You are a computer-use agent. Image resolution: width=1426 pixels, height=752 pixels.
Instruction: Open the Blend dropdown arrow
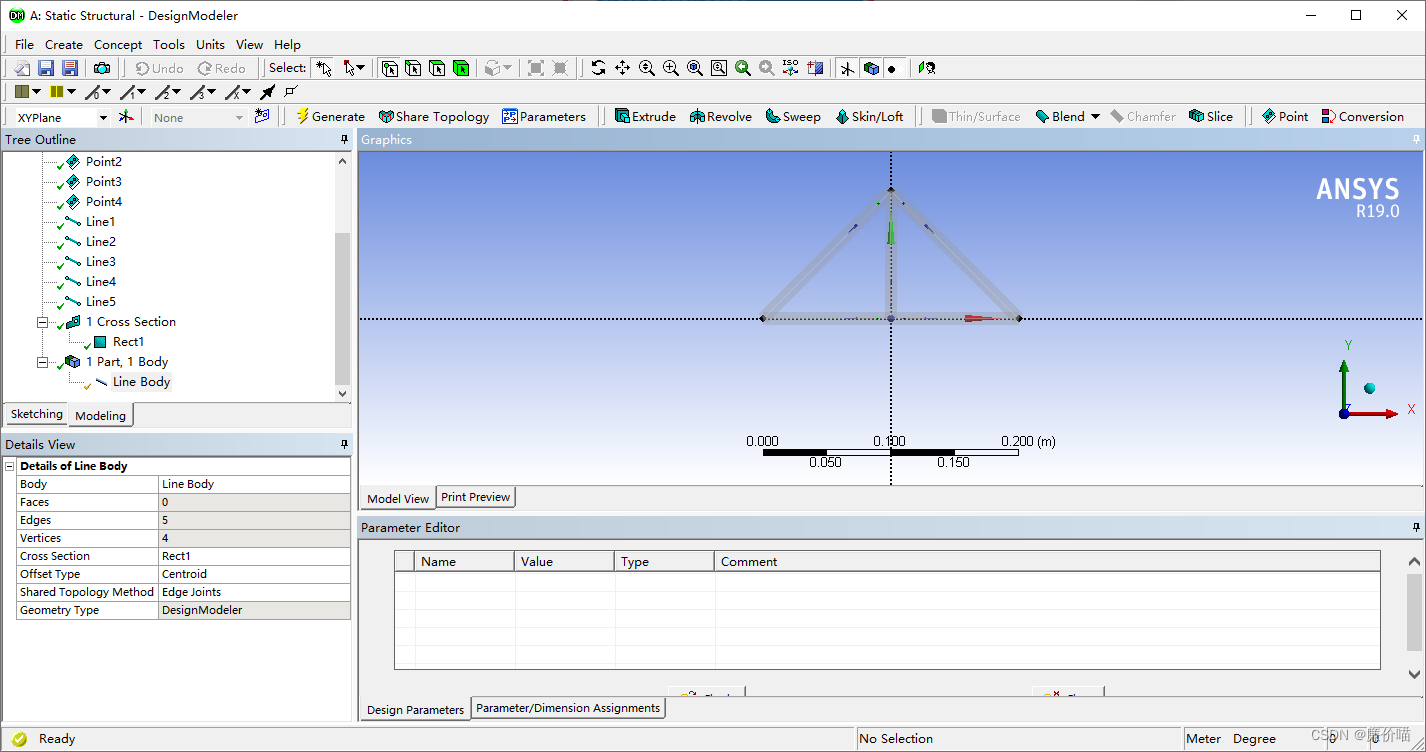click(1095, 117)
